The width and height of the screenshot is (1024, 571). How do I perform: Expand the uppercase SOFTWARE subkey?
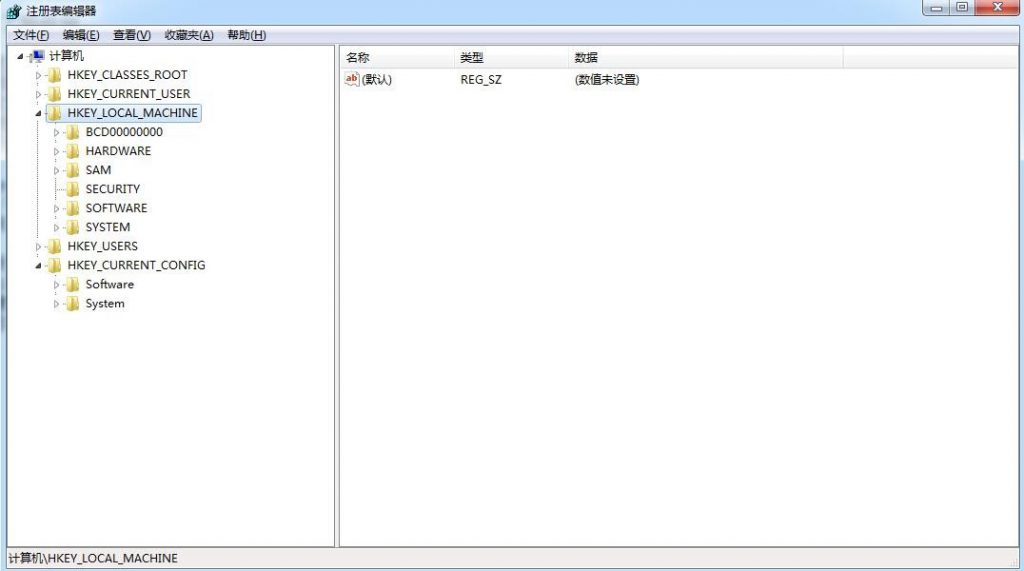pos(56,208)
